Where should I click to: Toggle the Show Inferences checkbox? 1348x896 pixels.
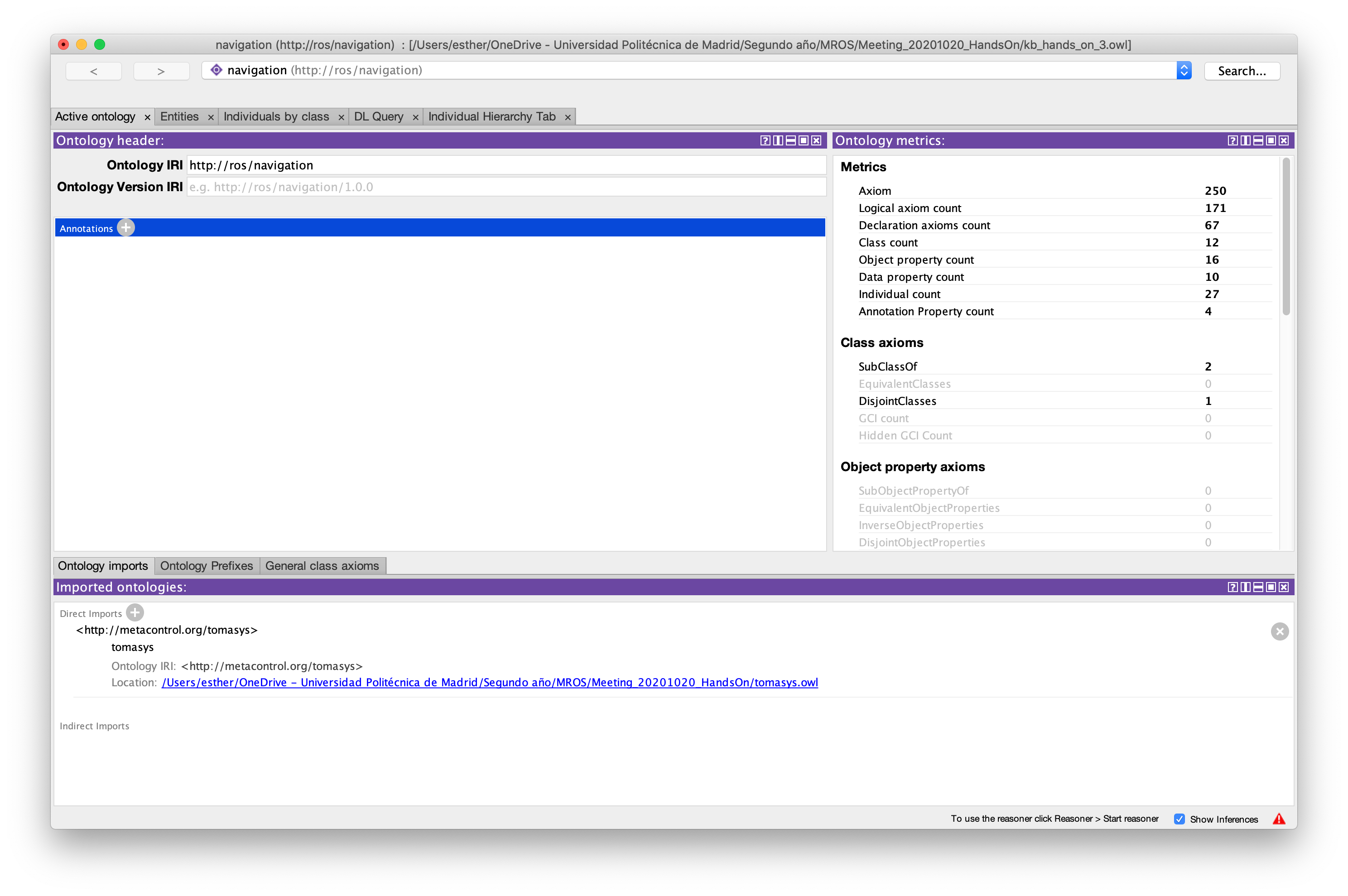pos(1179,819)
